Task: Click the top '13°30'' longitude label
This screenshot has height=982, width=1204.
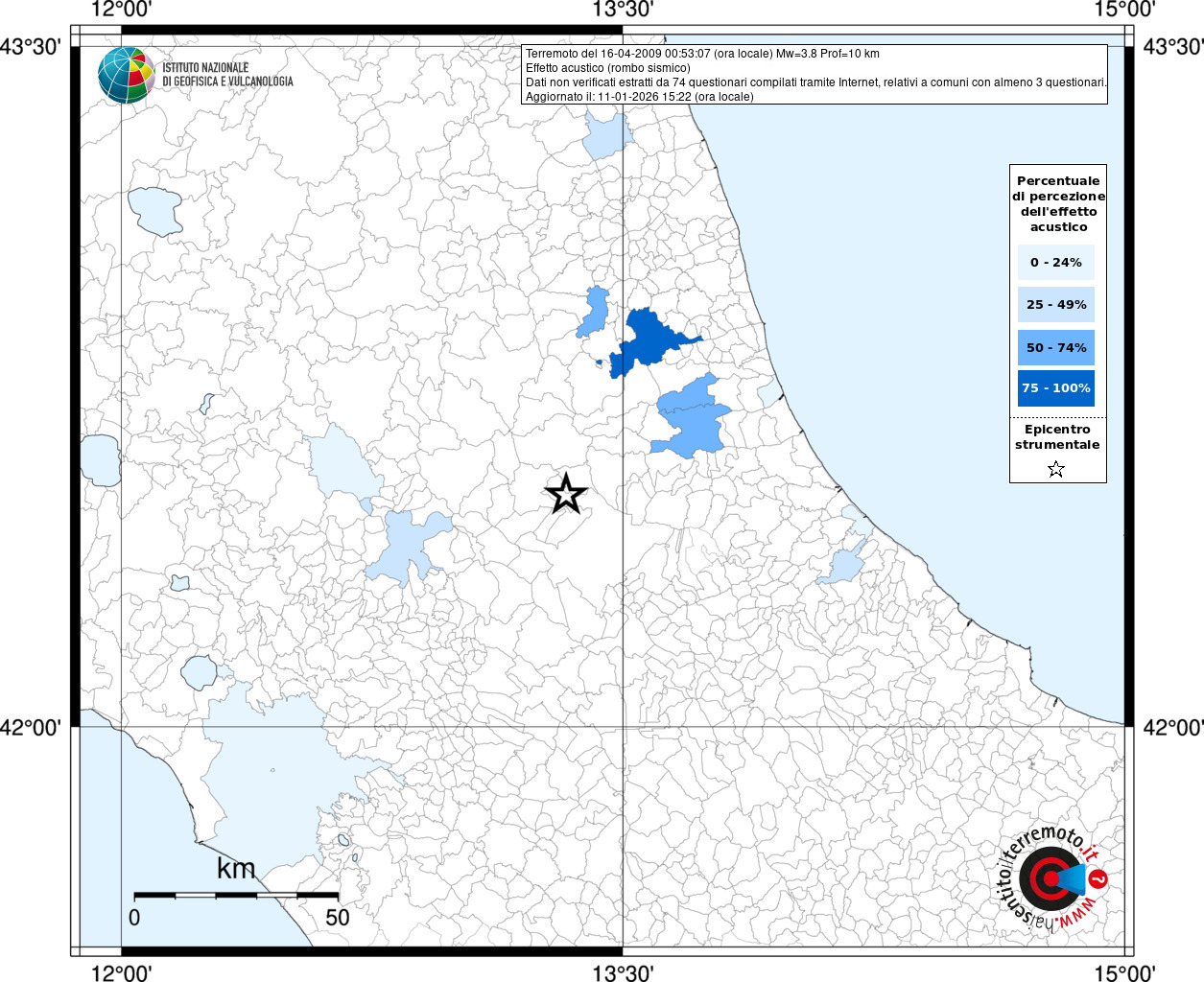Action: coord(623,10)
